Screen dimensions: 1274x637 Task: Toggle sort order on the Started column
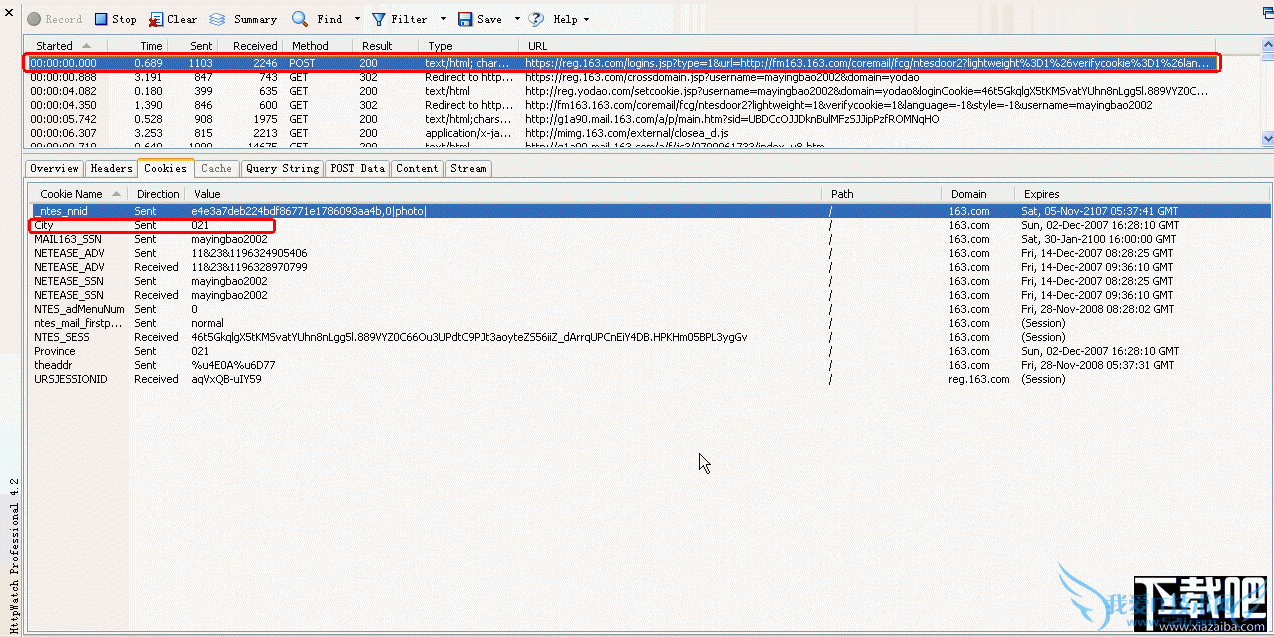click(55, 45)
